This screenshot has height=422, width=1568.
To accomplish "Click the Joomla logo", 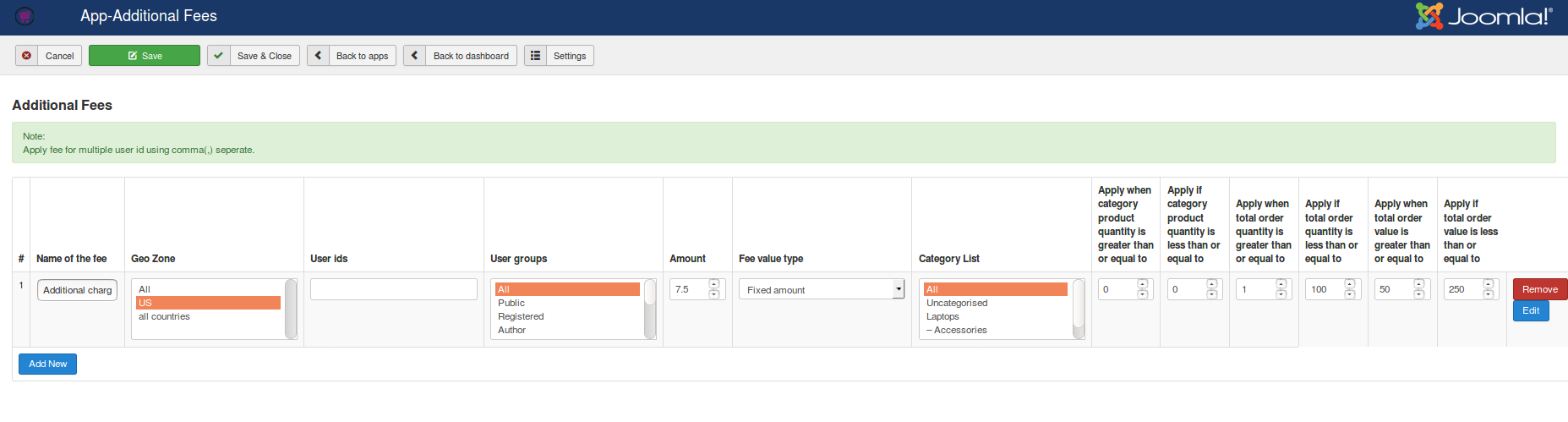I will (x=1483, y=16).
